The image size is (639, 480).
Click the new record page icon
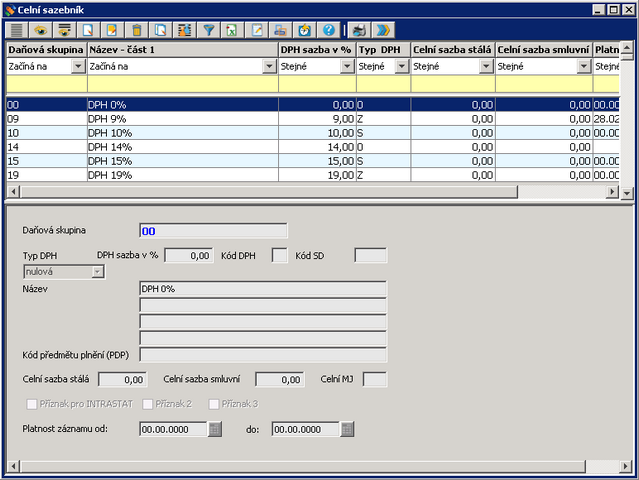click(89, 30)
